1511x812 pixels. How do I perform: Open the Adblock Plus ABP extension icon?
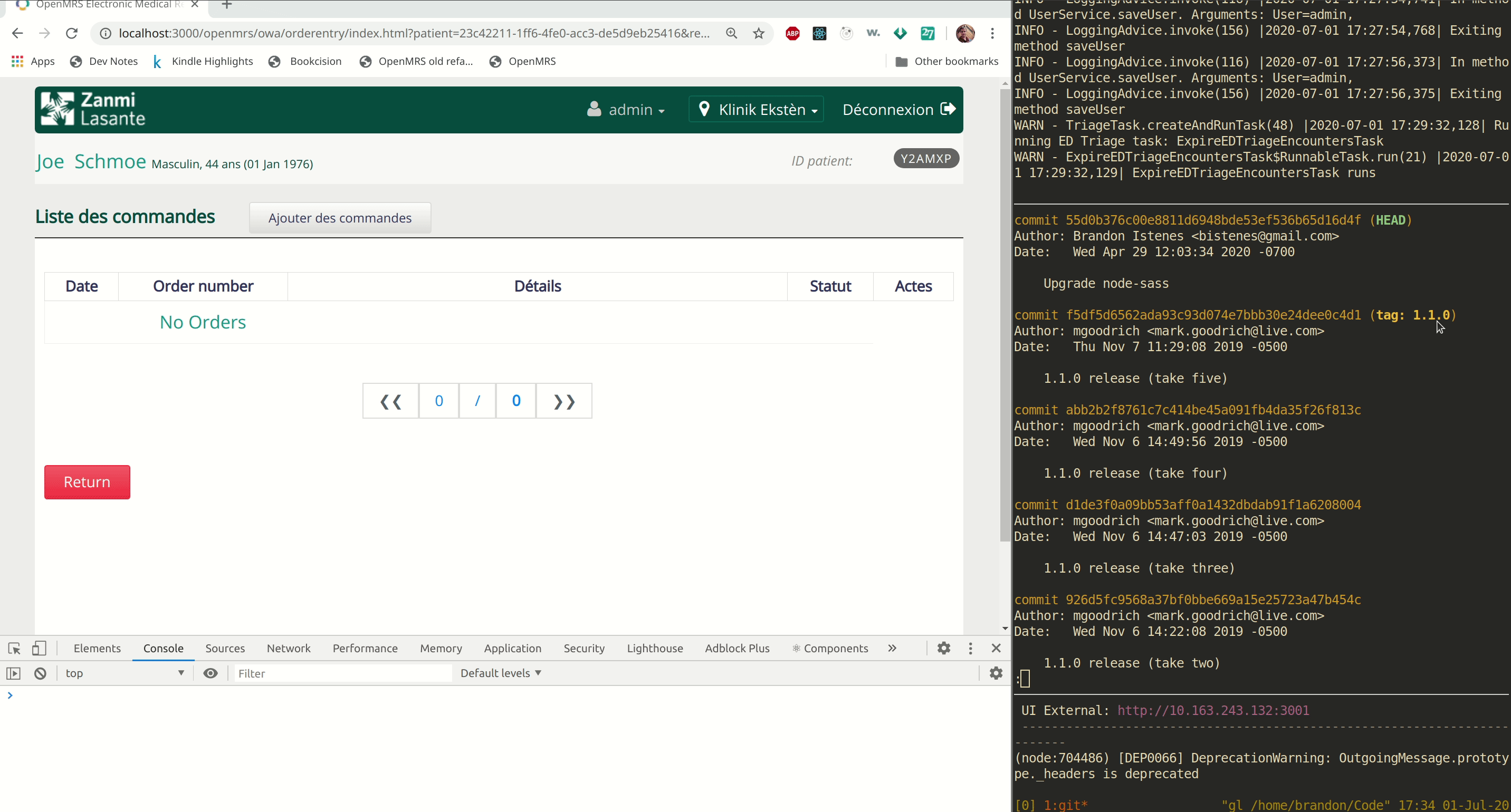pos(792,33)
